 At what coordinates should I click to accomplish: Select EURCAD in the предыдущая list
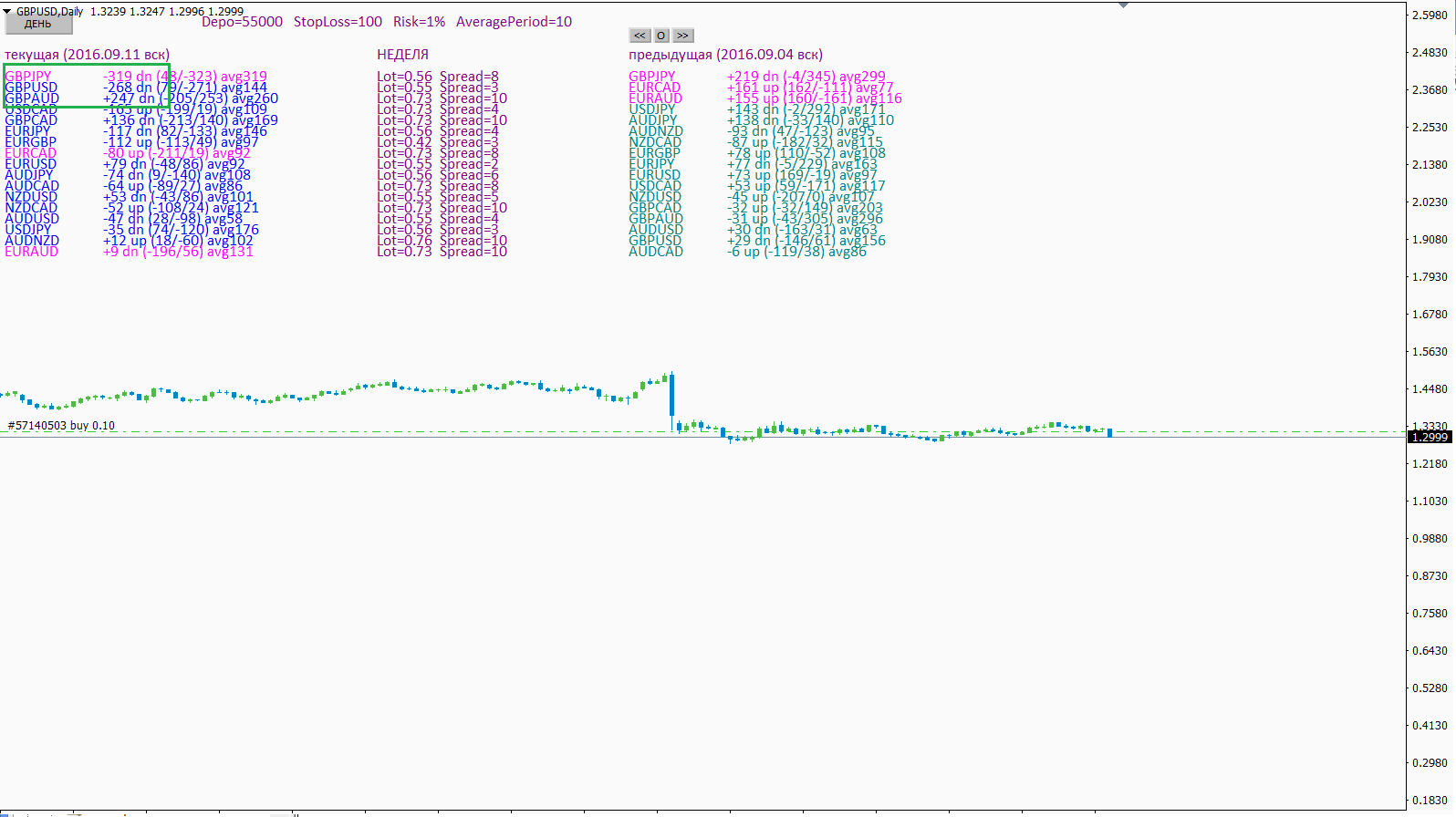point(655,88)
